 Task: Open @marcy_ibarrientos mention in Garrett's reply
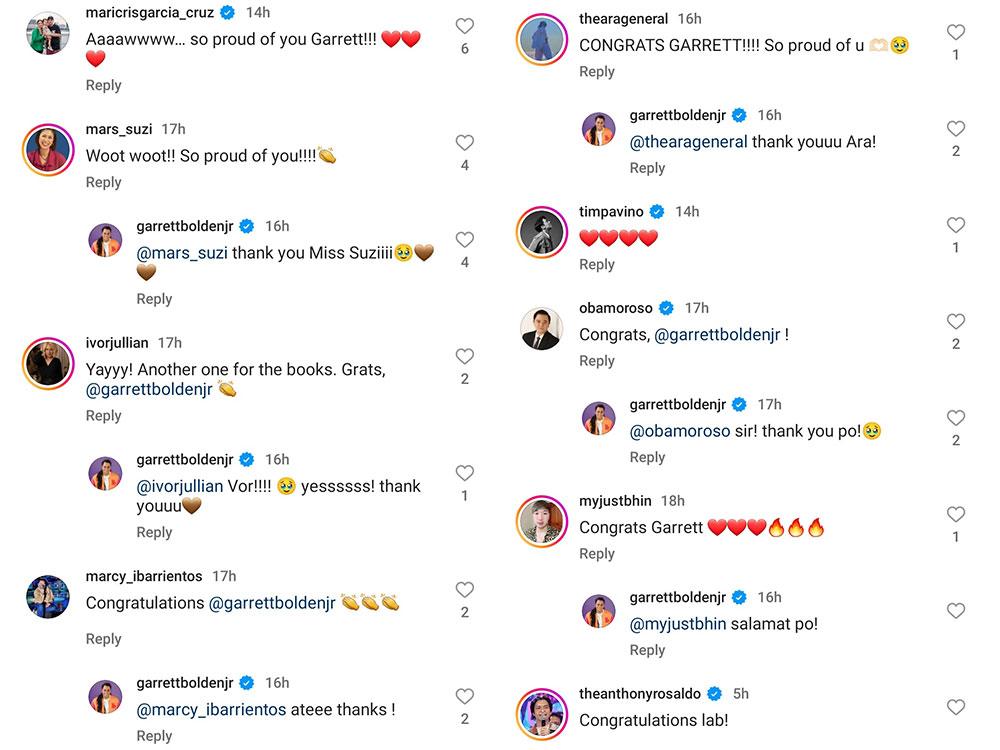(211, 709)
